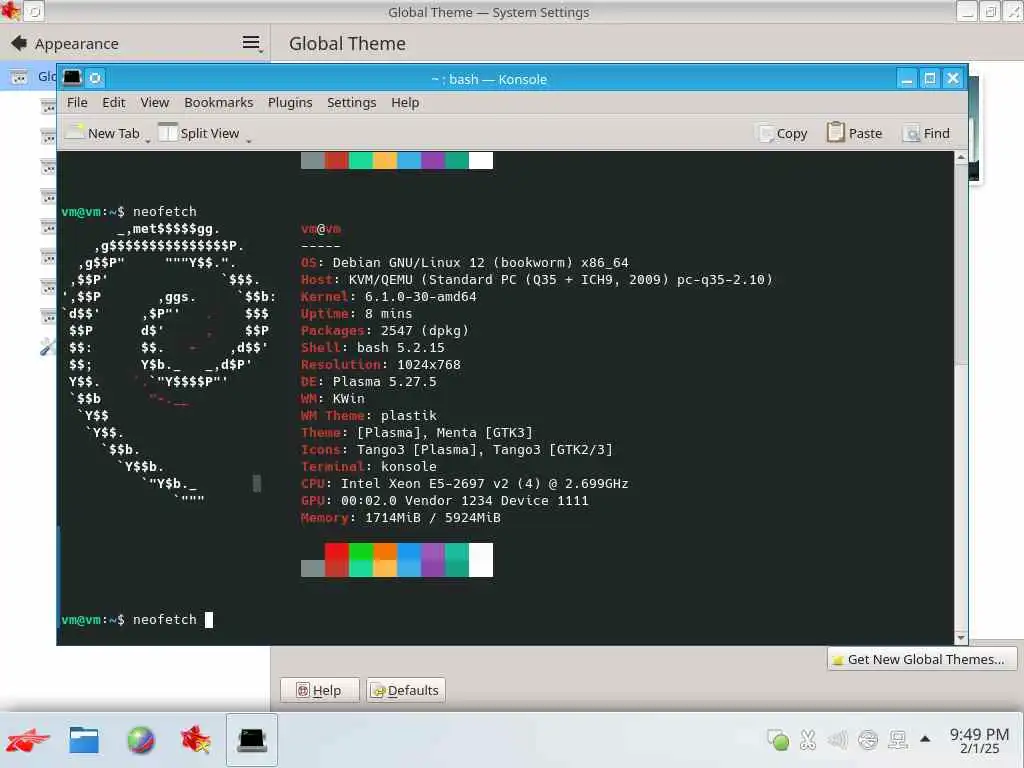Screen dimensions: 1024x768
Task: Click the Konsole vertical scrollbar handle
Action: (x=961, y=264)
